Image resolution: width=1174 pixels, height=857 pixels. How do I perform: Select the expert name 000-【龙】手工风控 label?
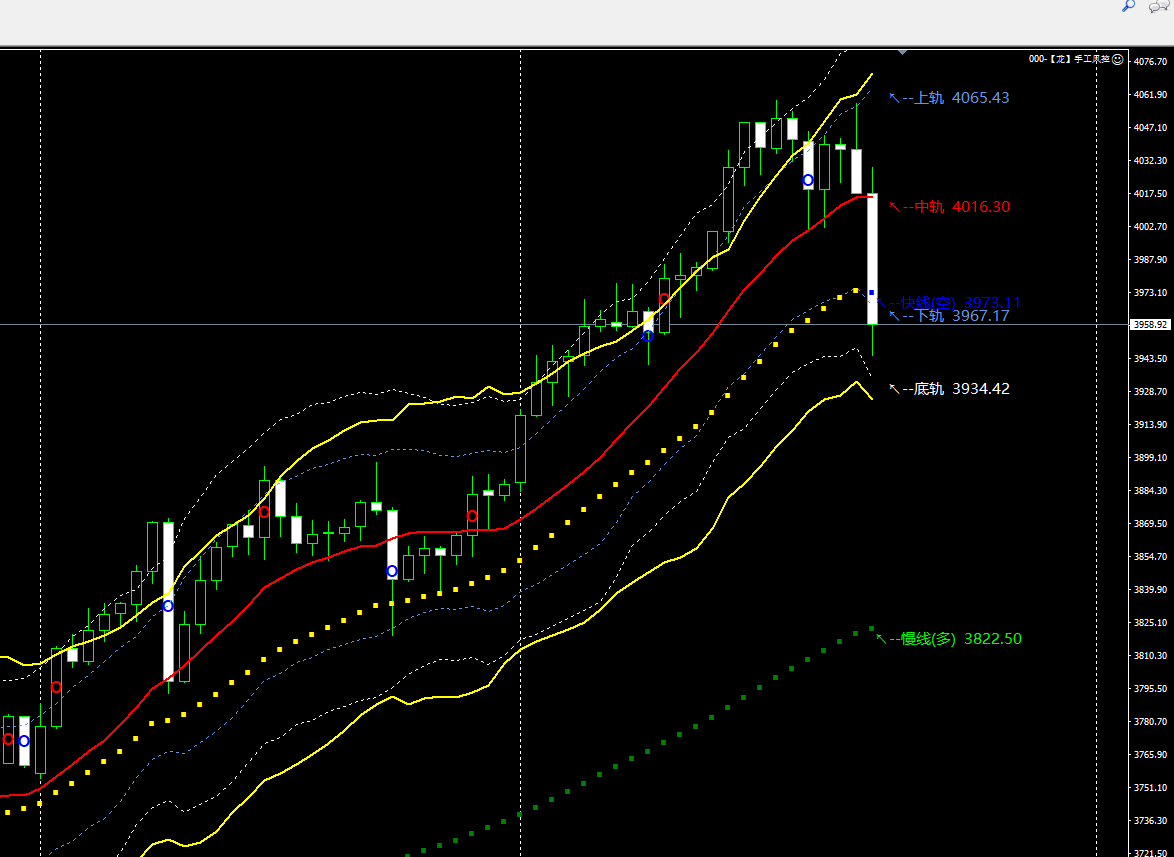pos(1069,58)
